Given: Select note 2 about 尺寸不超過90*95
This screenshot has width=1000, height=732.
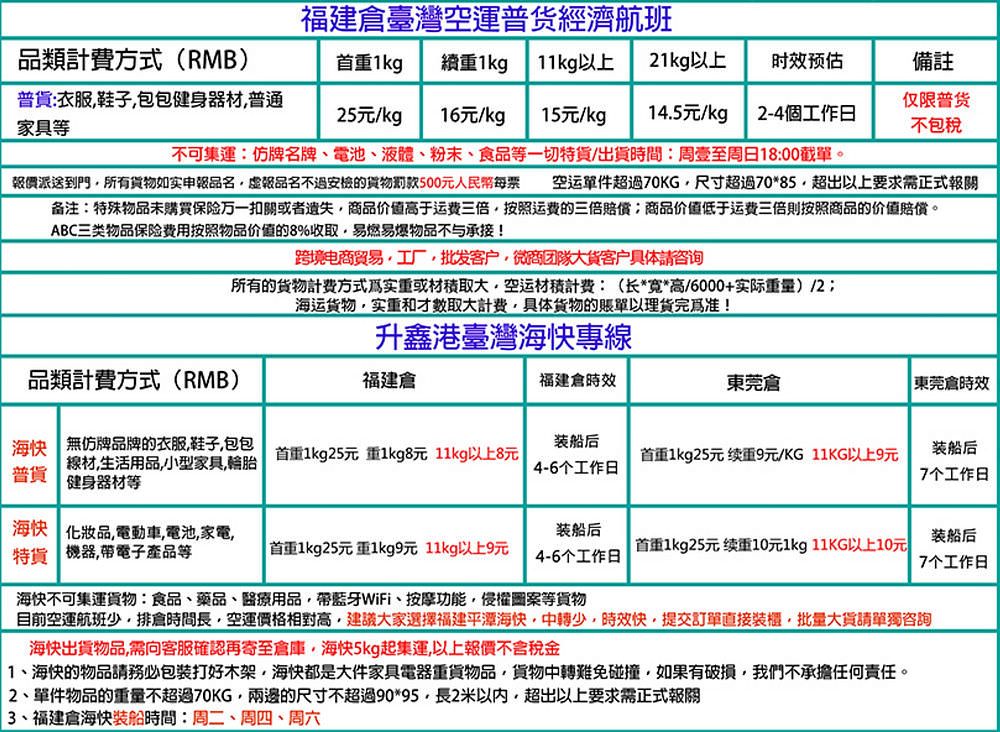Looking at the screenshot, I should point(354,695).
